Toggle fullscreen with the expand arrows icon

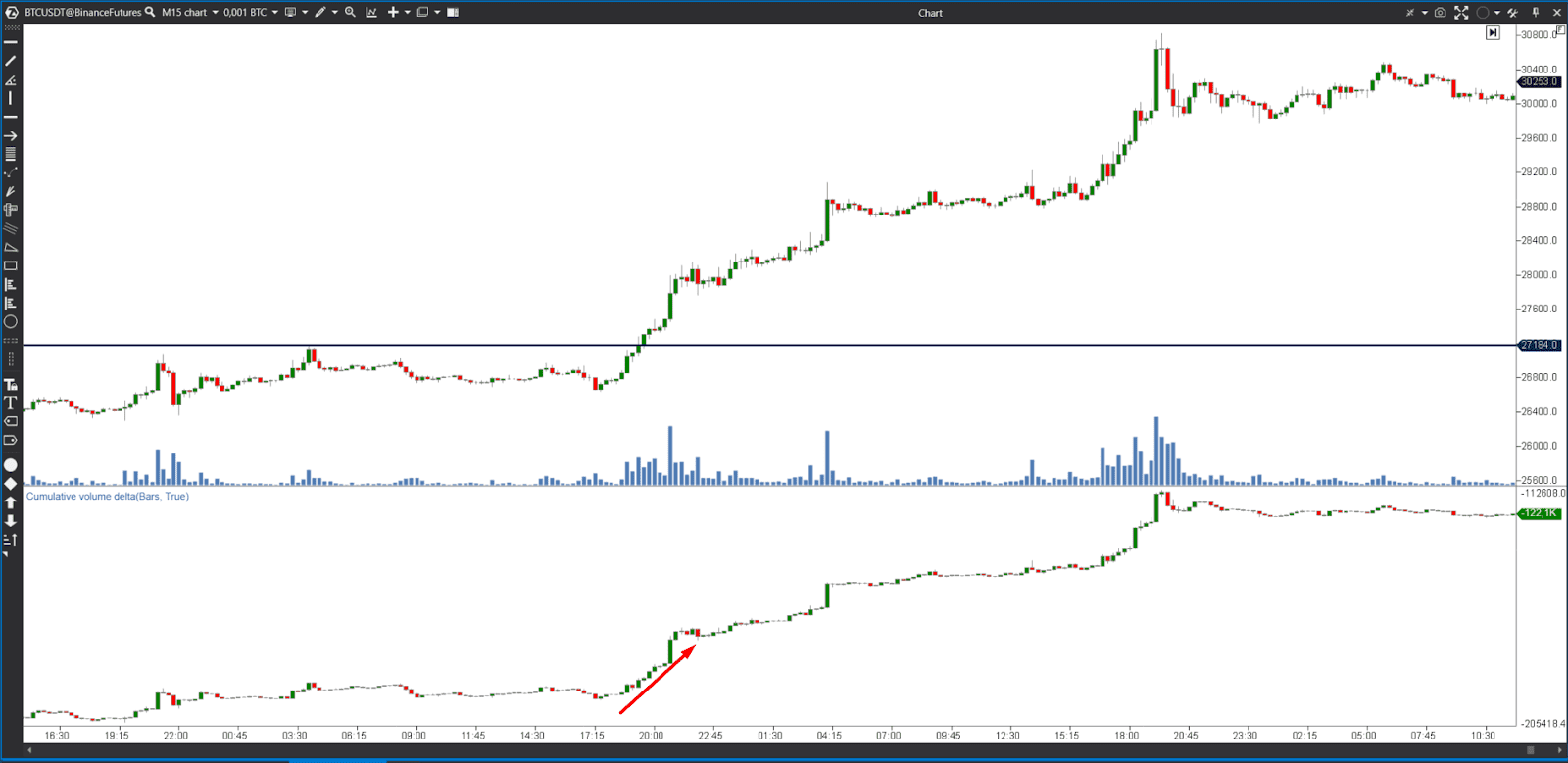1461,13
